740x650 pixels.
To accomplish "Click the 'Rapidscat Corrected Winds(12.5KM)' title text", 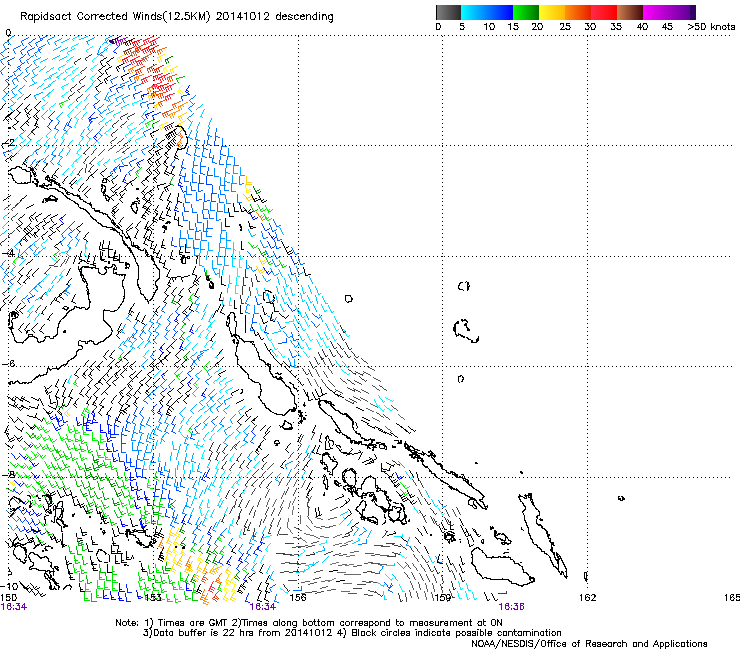I will pyautogui.click(x=116, y=17).
